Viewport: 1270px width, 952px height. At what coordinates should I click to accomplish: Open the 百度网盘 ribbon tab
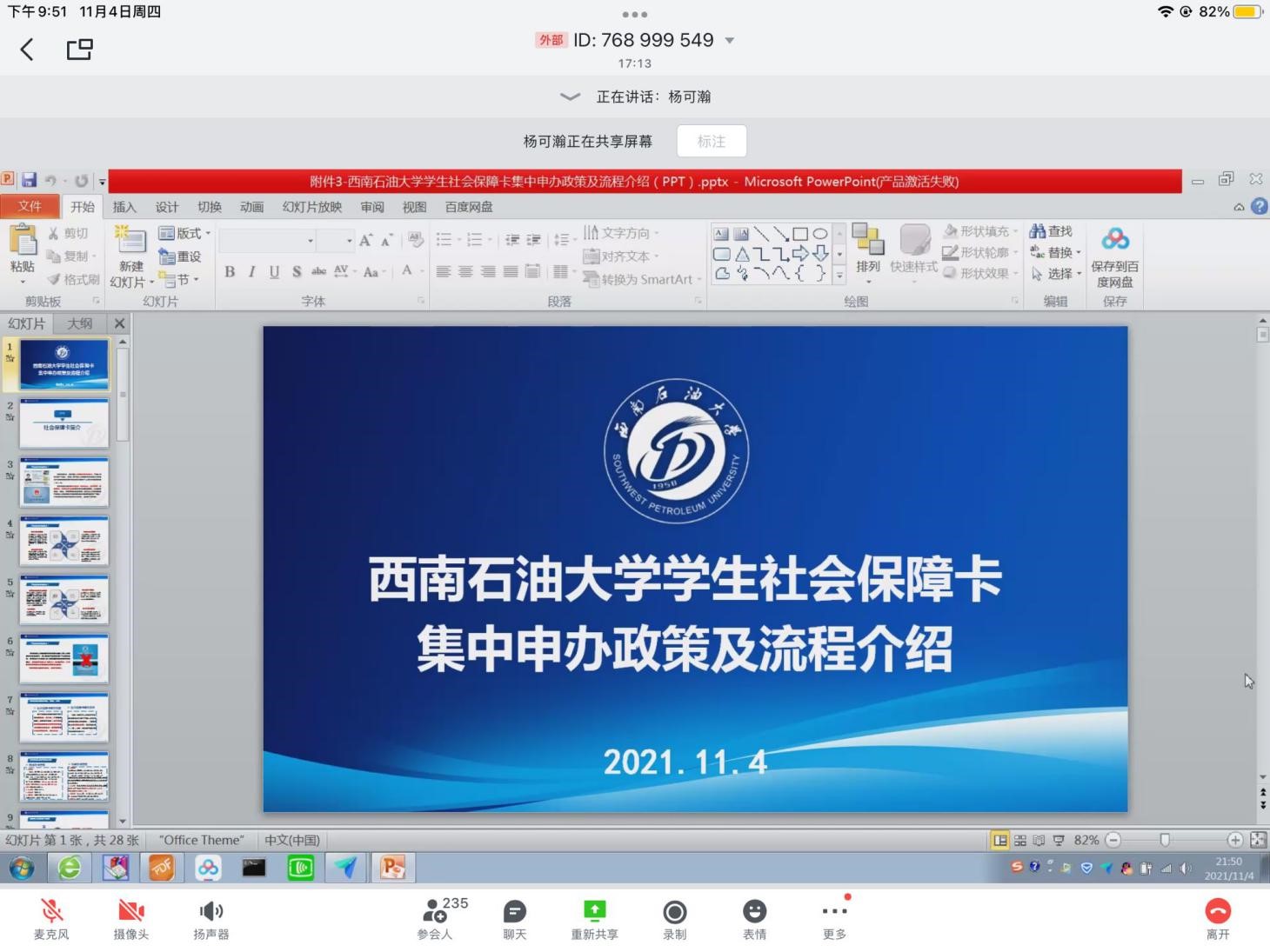pyautogui.click(x=469, y=207)
